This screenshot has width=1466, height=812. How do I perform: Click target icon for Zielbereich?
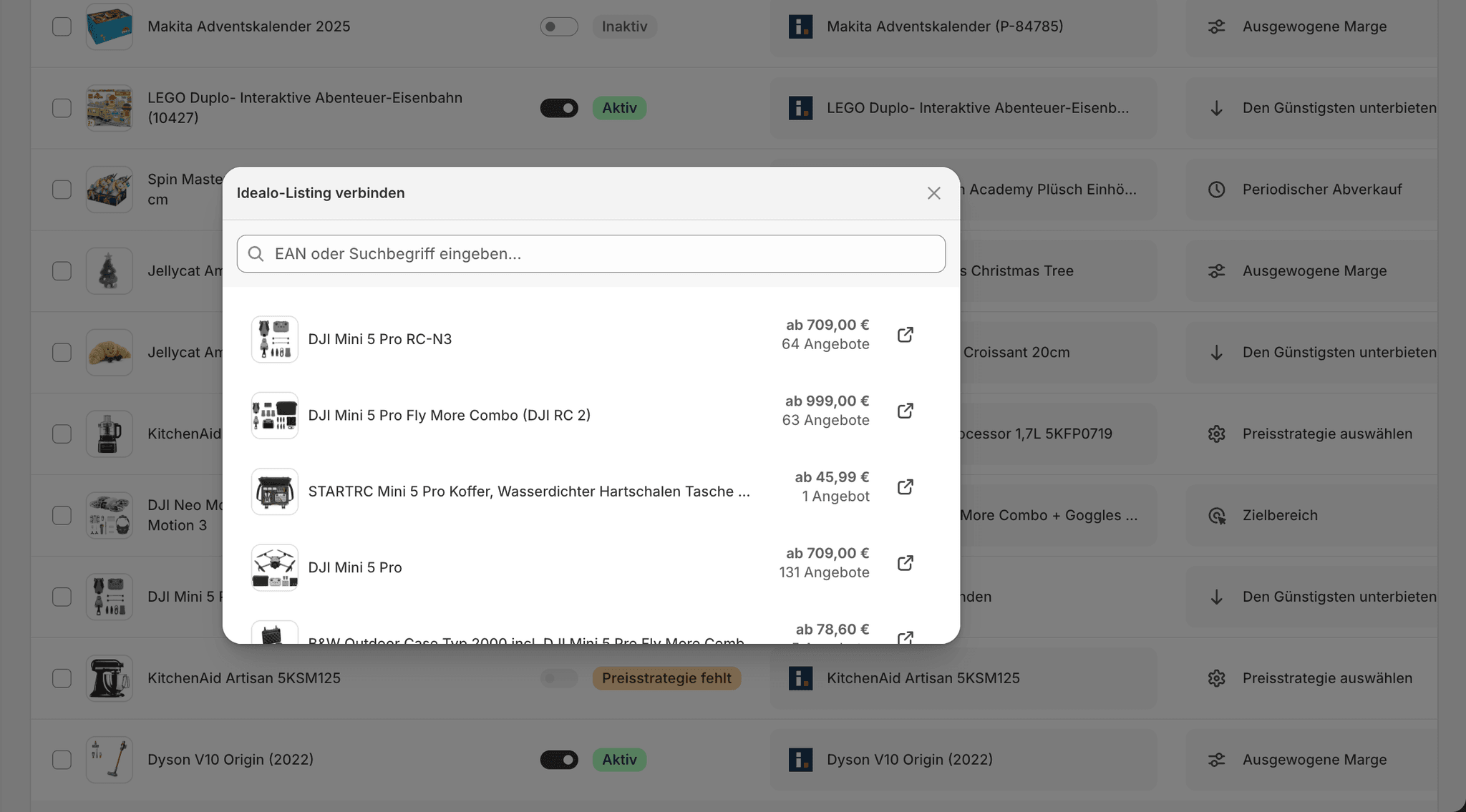click(1216, 515)
